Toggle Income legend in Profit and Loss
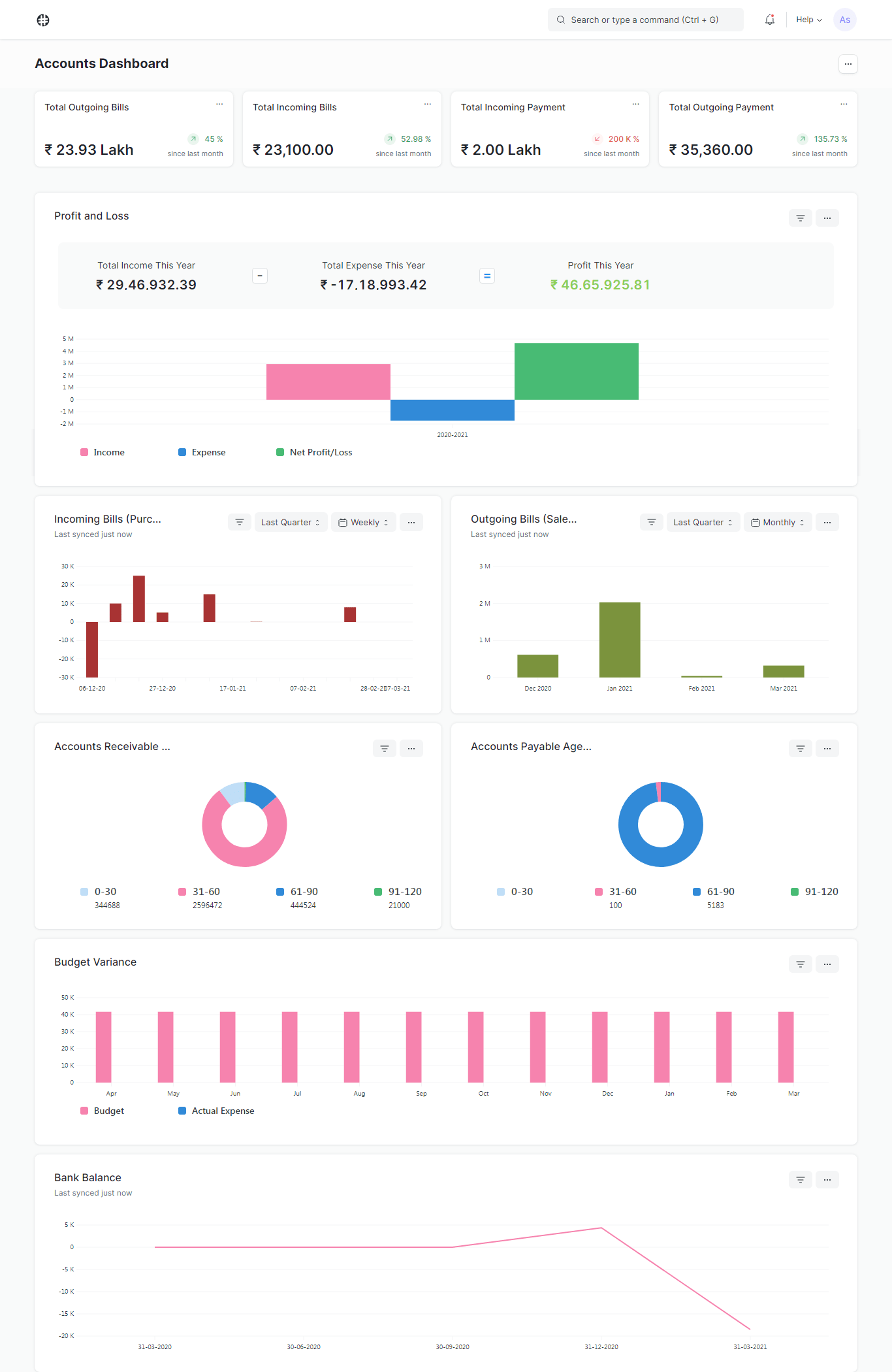Screen dimensions: 892x1372 (x=103, y=452)
